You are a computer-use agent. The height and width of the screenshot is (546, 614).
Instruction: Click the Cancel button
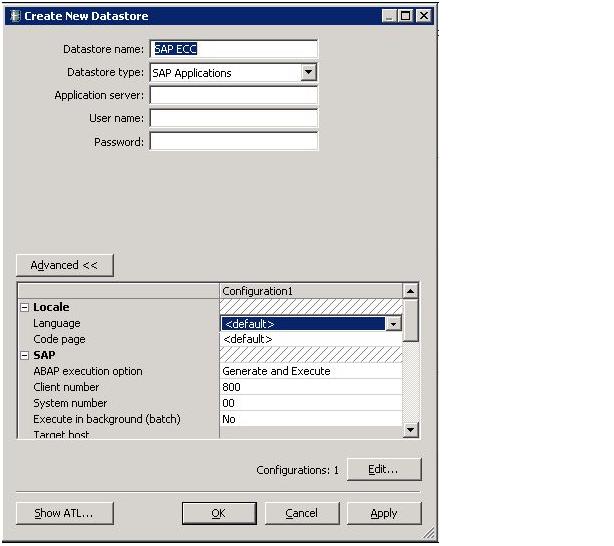point(302,513)
